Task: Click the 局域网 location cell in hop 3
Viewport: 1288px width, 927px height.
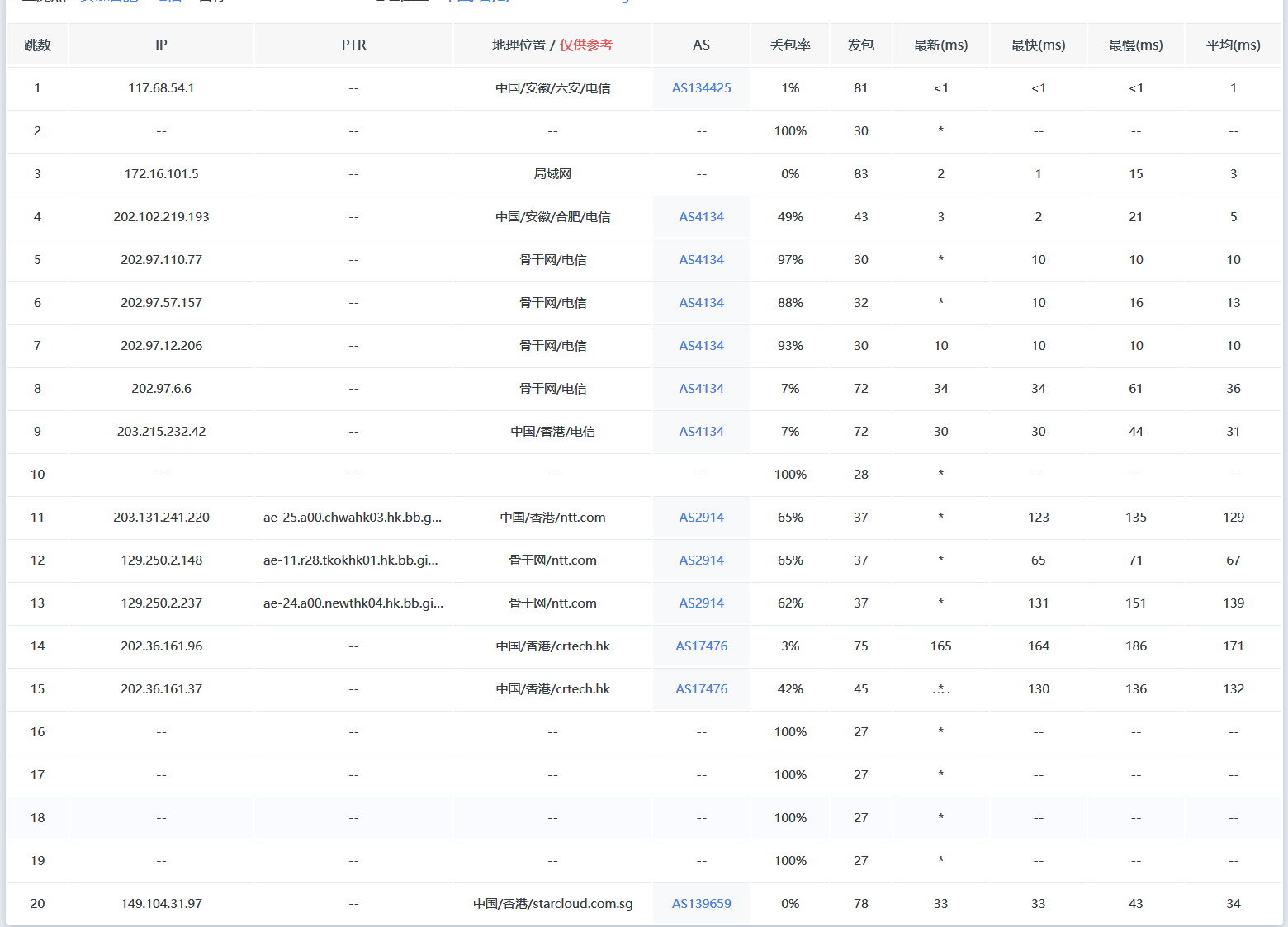Action: pos(552,174)
